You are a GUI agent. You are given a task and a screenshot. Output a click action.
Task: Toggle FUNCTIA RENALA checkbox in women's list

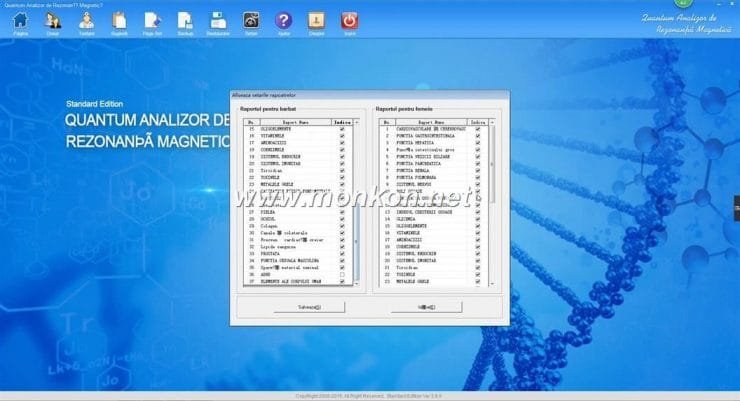478,170
